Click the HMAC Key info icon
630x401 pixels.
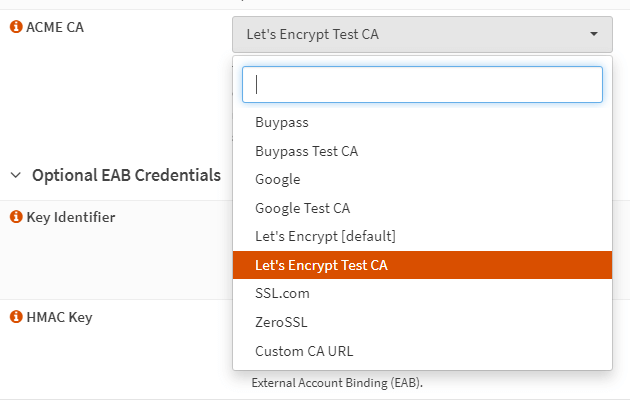tap(16, 318)
